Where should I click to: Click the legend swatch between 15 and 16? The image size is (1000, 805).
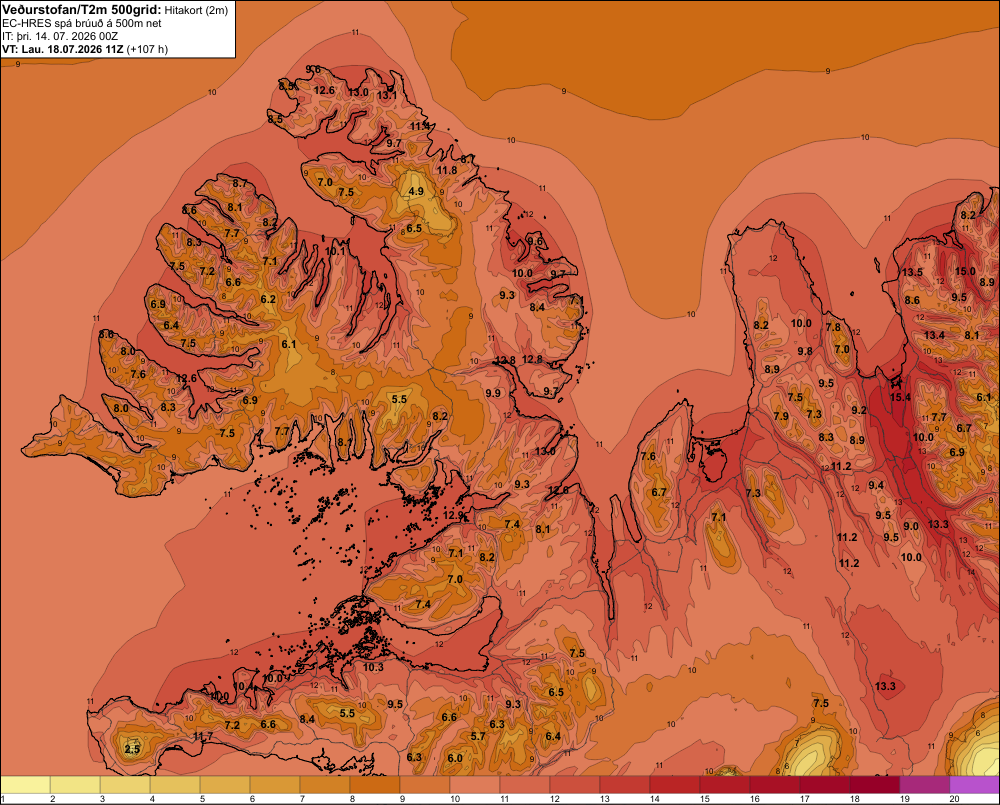(724, 785)
